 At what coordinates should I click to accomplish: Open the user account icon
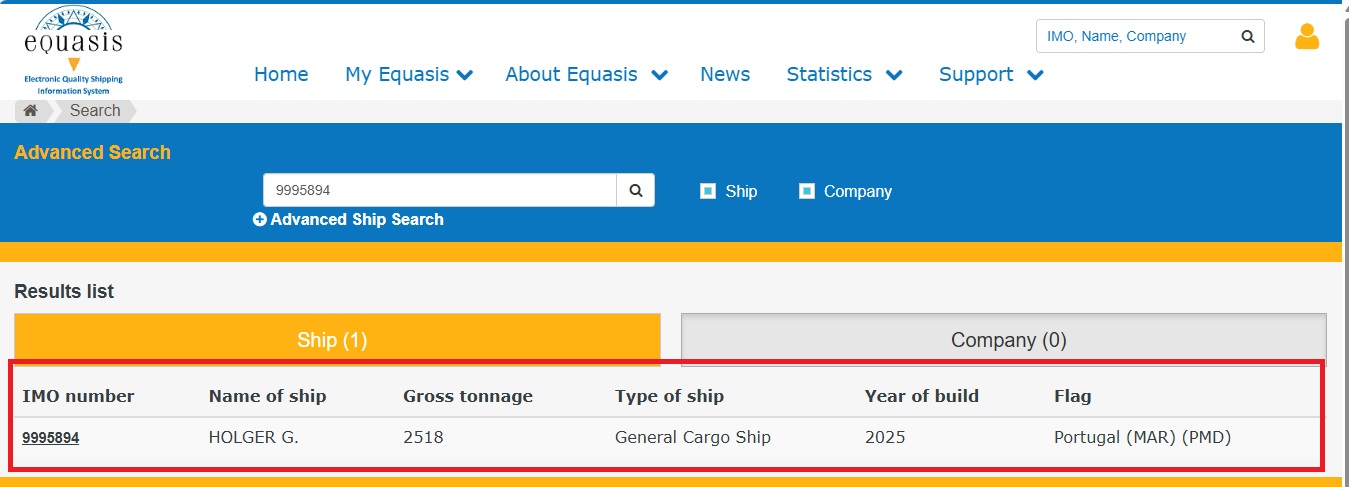coord(1306,37)
